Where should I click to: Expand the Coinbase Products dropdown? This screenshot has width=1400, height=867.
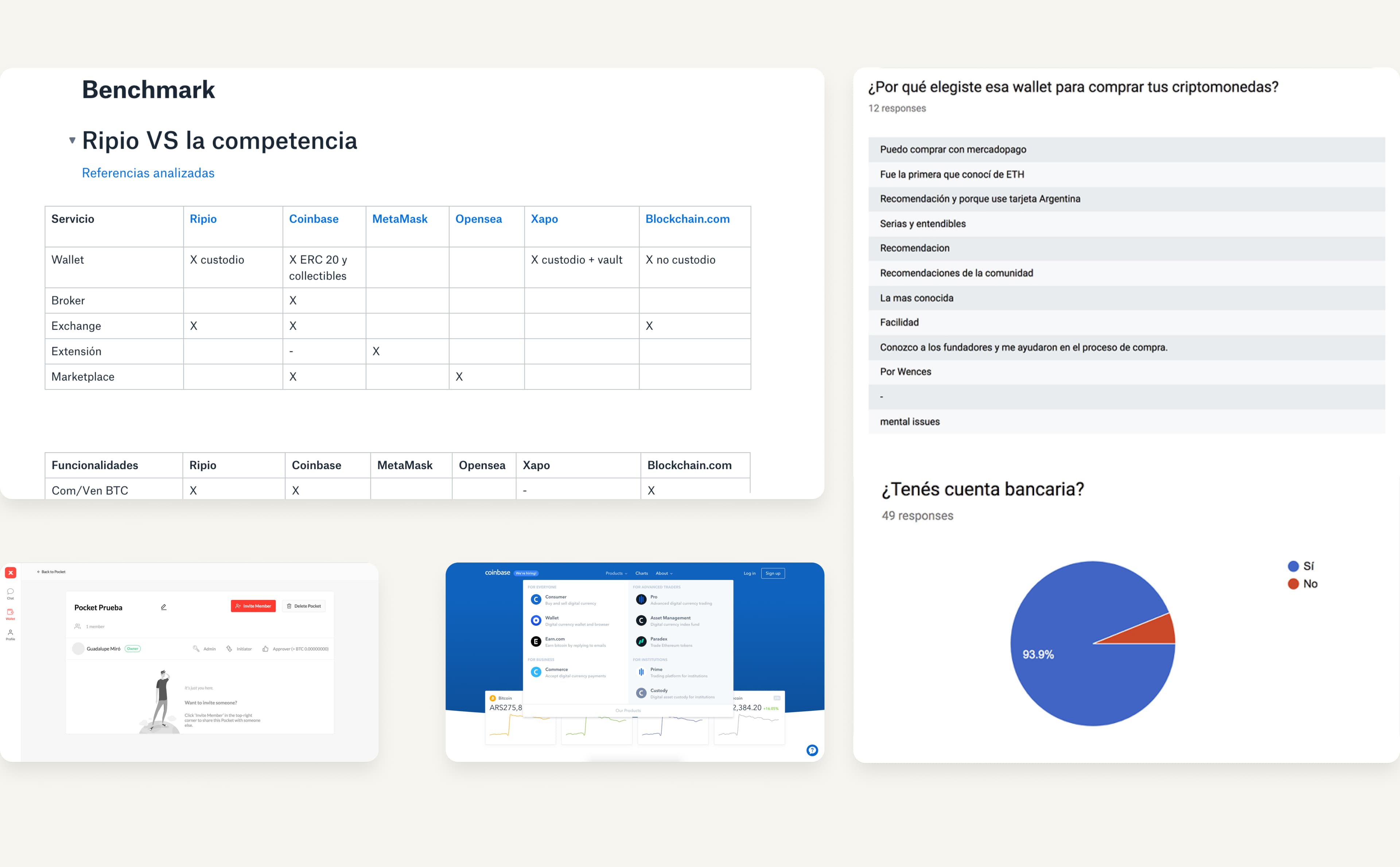click(x=616, y=574)
